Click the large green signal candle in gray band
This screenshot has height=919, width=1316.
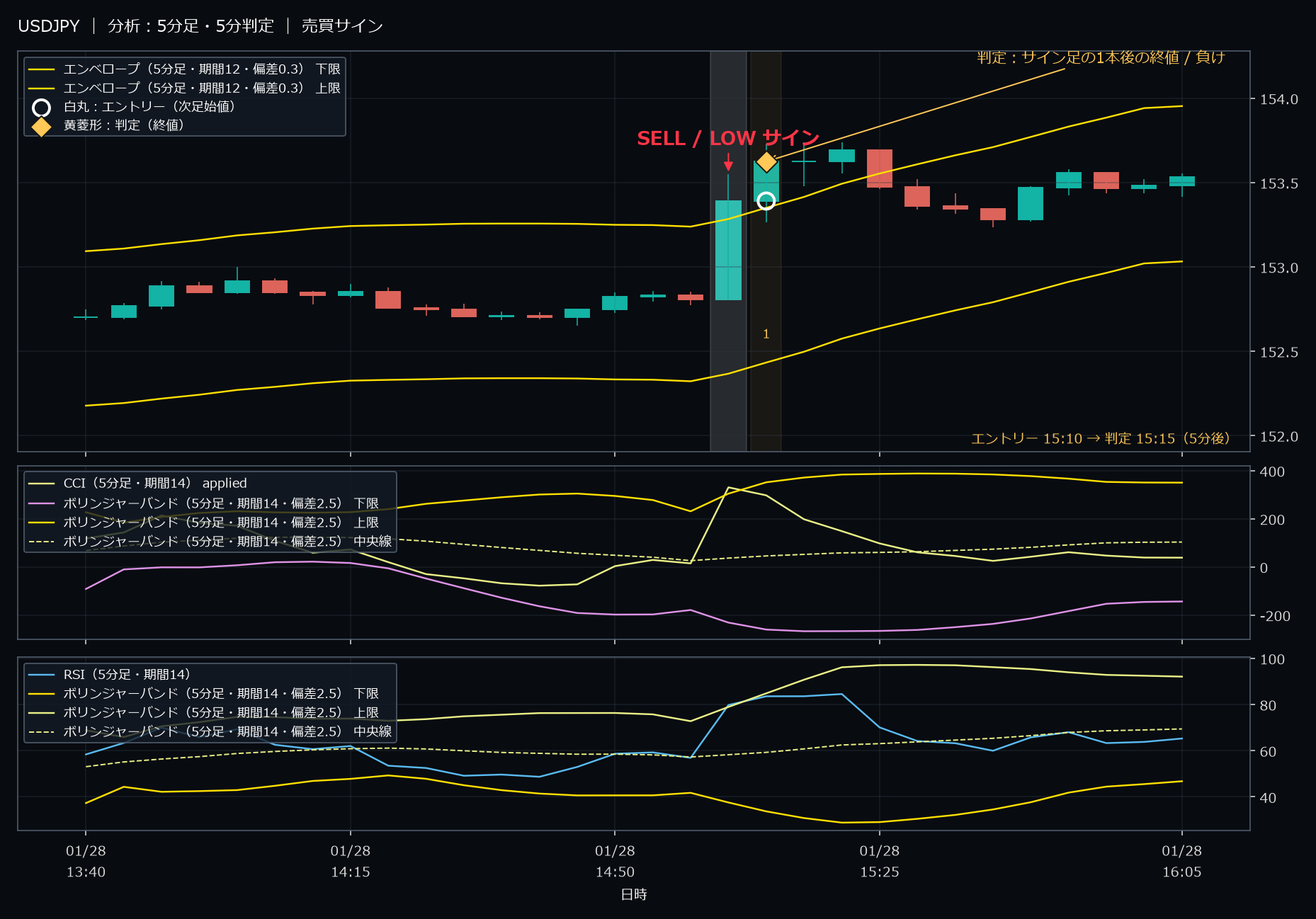(x=728, y=250)
